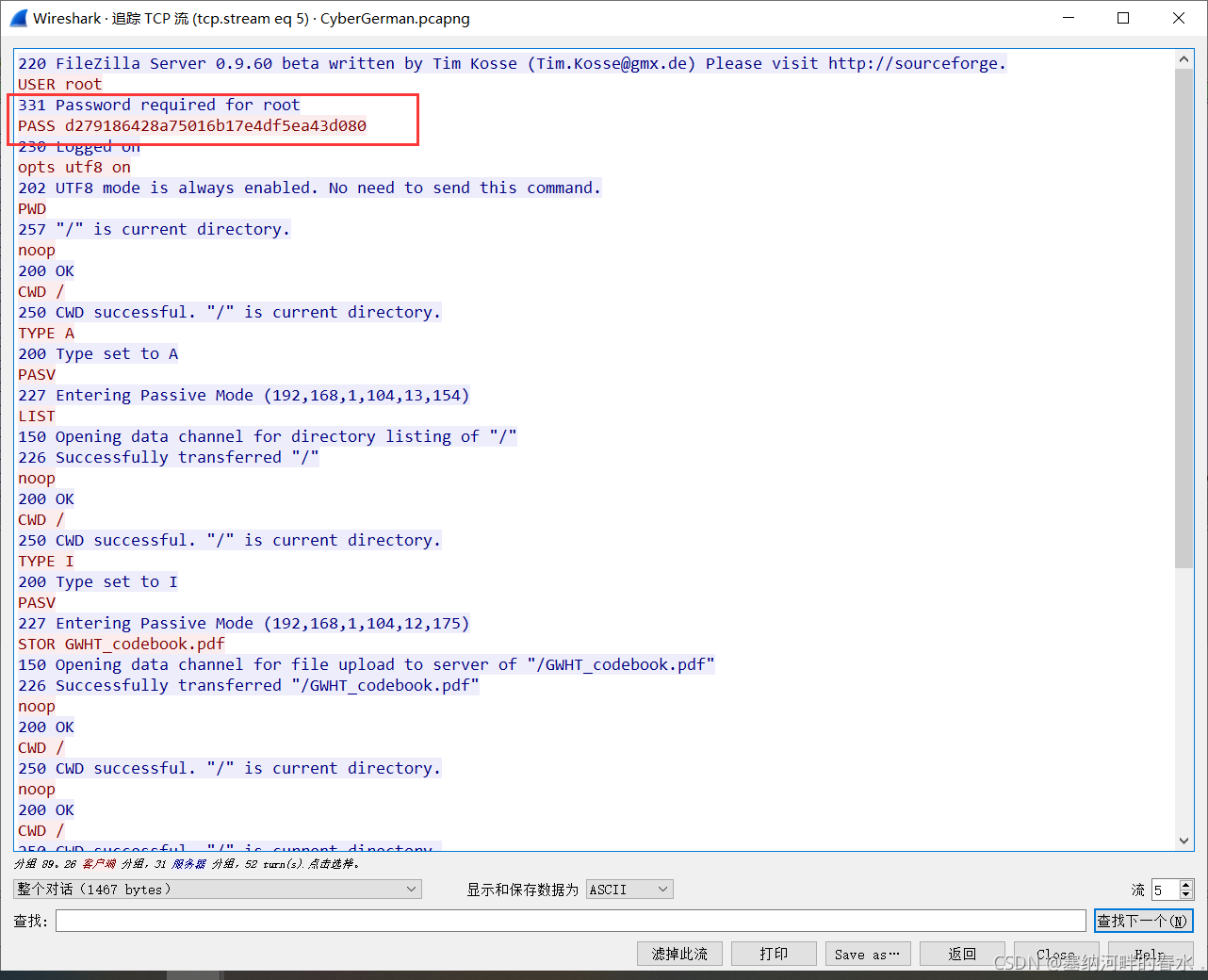Click the Wireshark shark fin title icon
This screenshot has height=980, width=1208.
(18, 18)
